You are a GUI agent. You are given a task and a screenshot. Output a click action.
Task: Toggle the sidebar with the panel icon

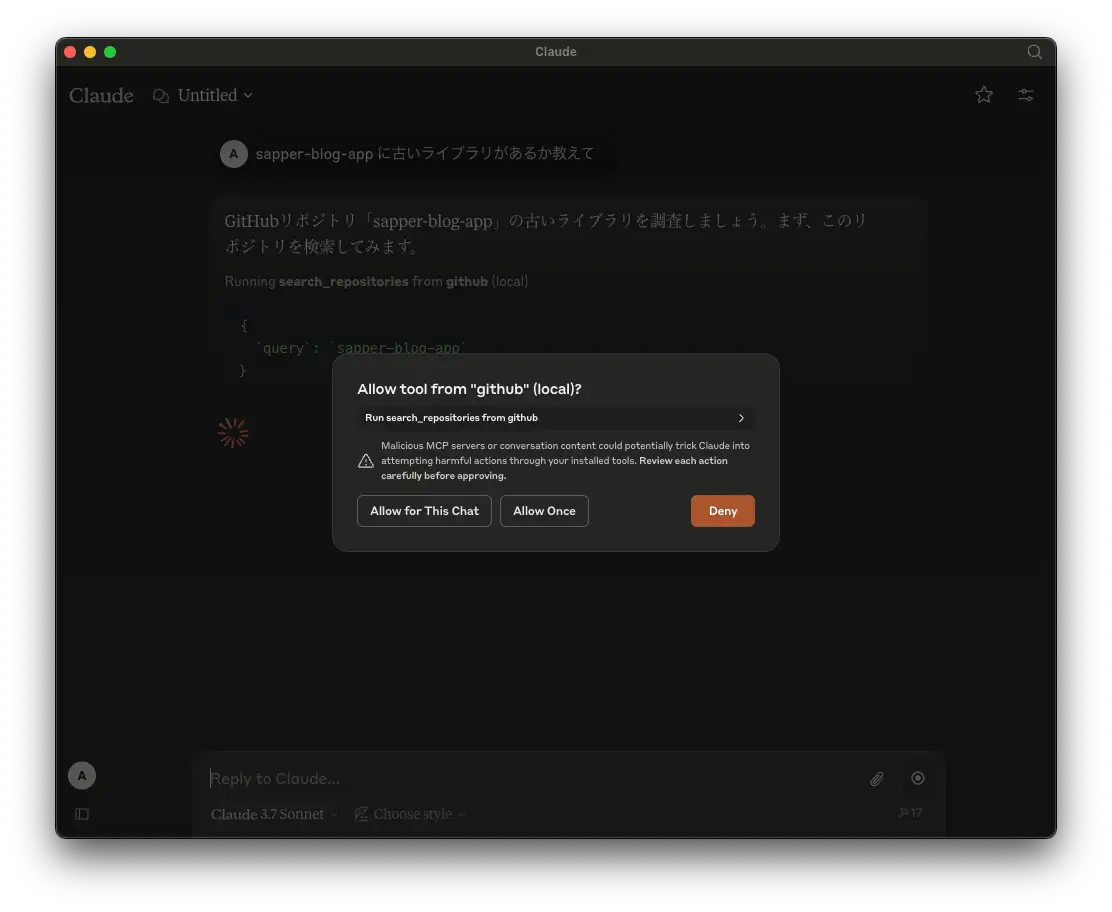pyautogui.click(x=81, y=813)
